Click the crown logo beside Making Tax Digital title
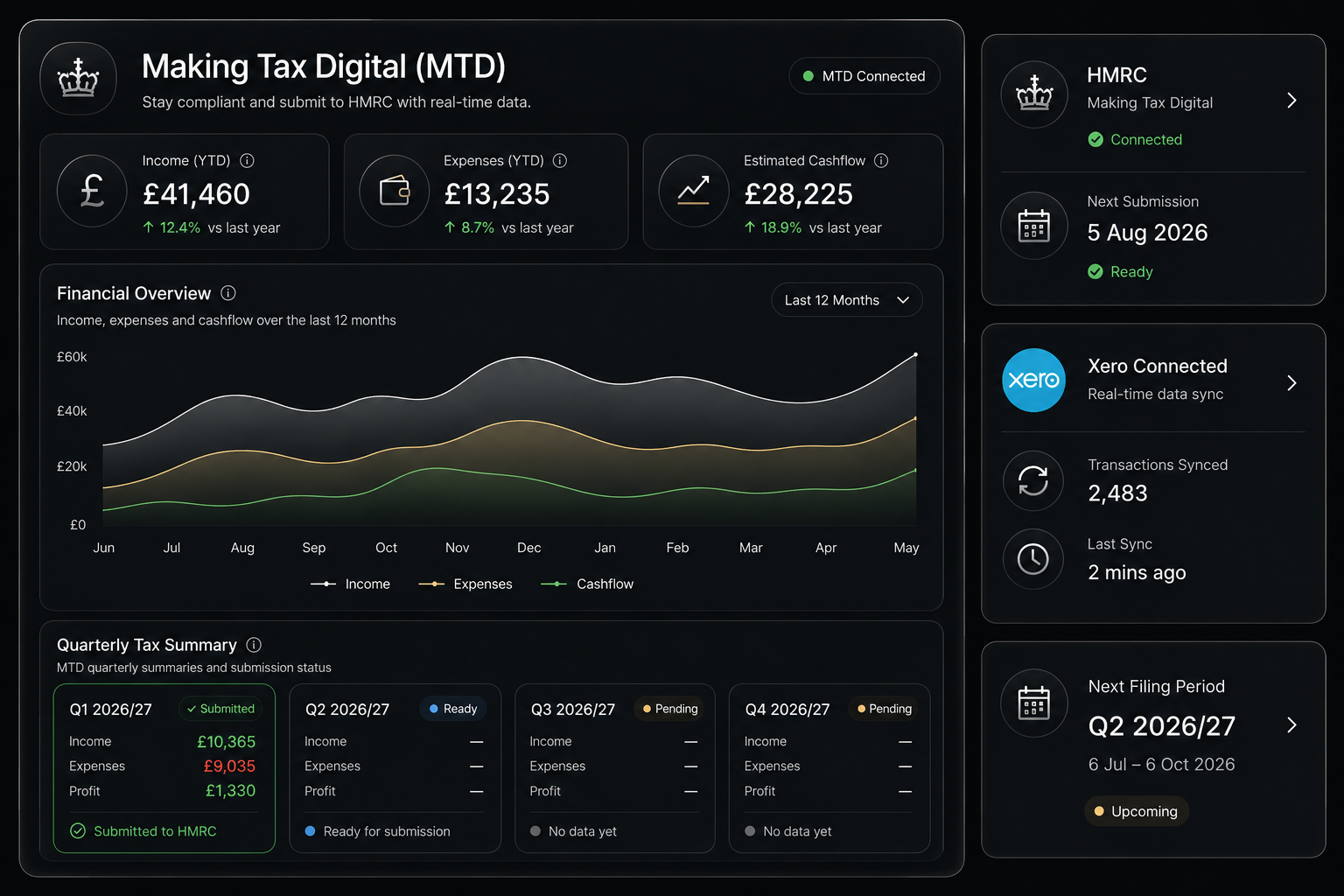This screenshot has width=1344, height=896. pyautogui.click(x=79, y=79)
